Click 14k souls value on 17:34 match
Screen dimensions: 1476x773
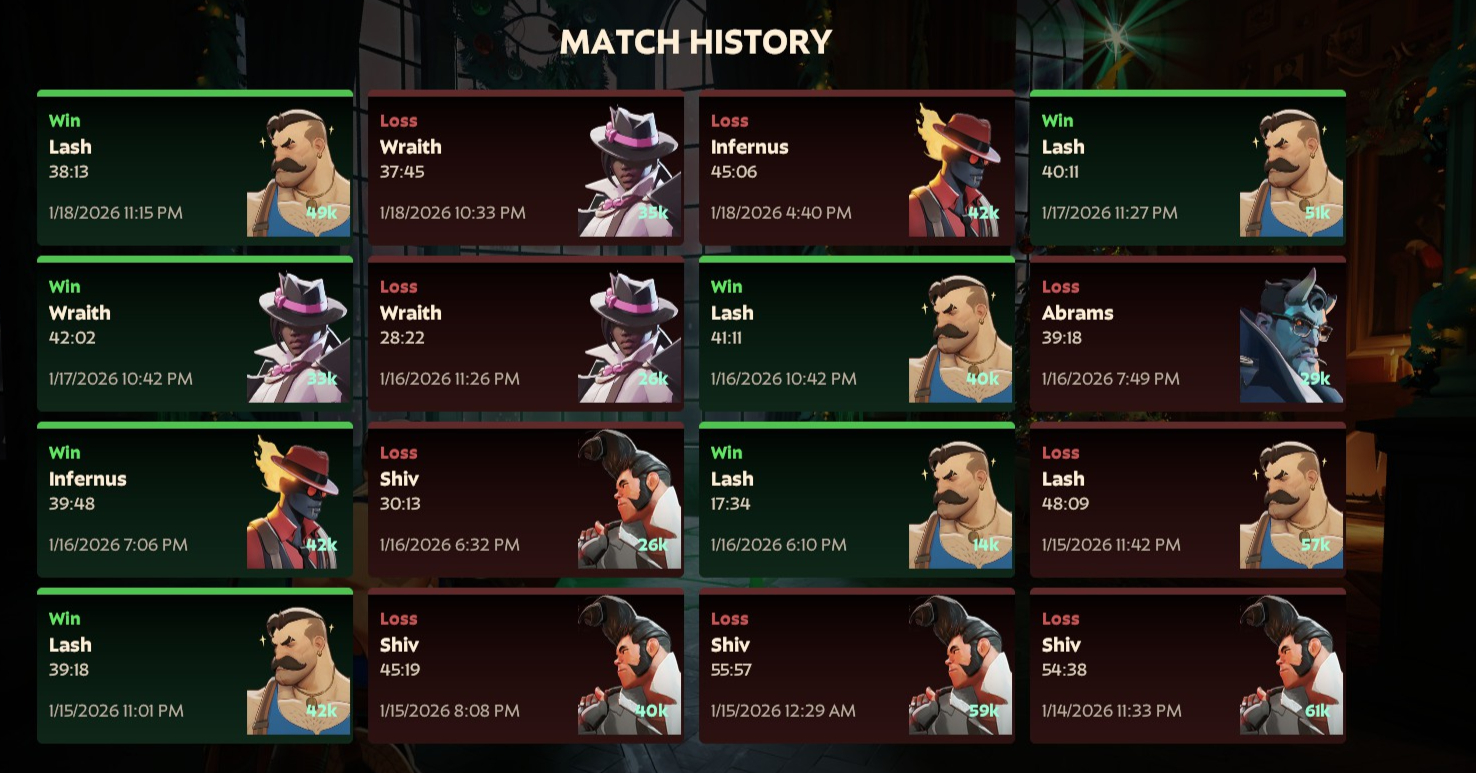click(985, 545)
